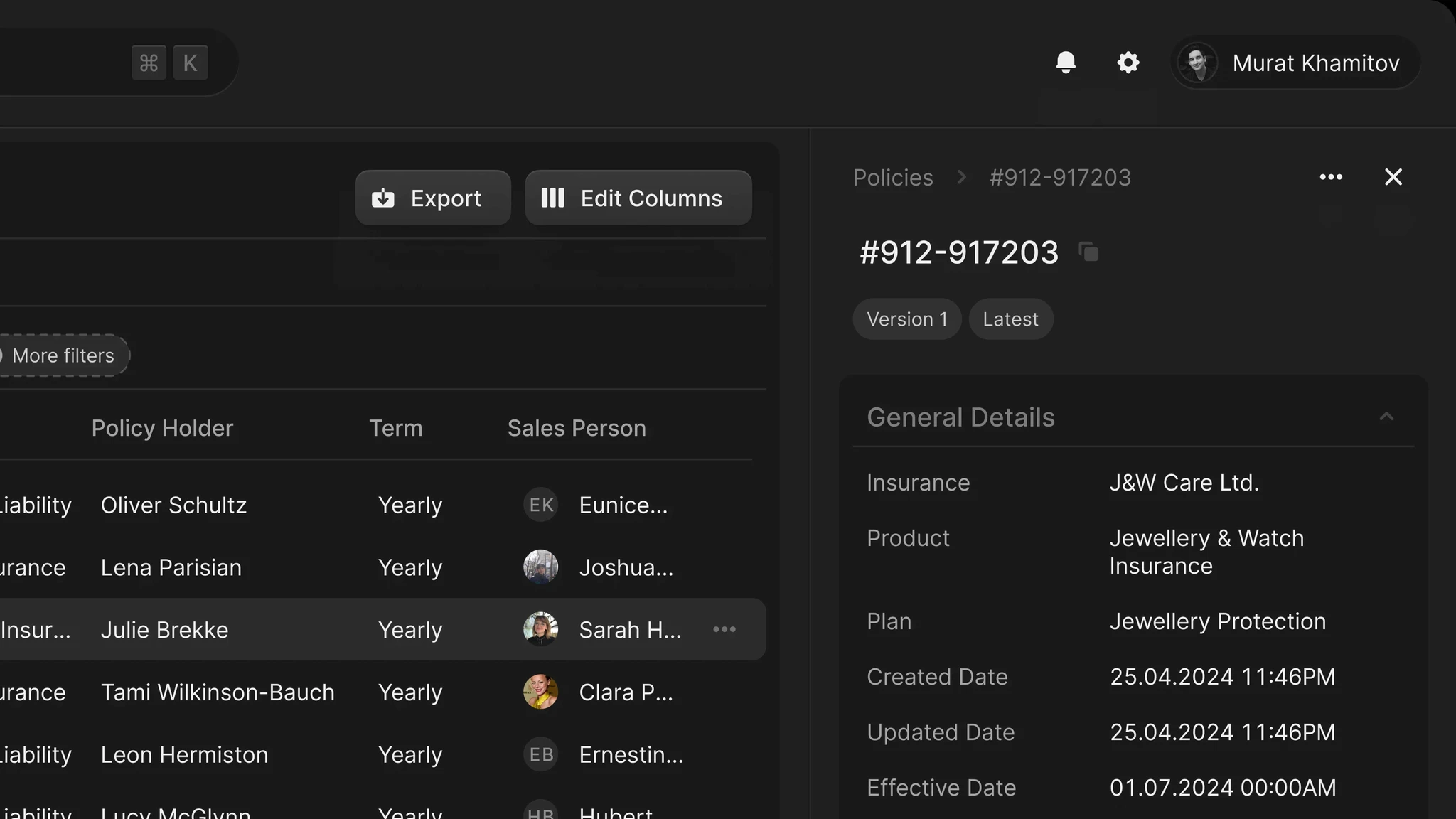The height and width of the screenshot is (819, 1456).
Task: Open the policy panel's three-dot menu
Action: [1331, 177]
